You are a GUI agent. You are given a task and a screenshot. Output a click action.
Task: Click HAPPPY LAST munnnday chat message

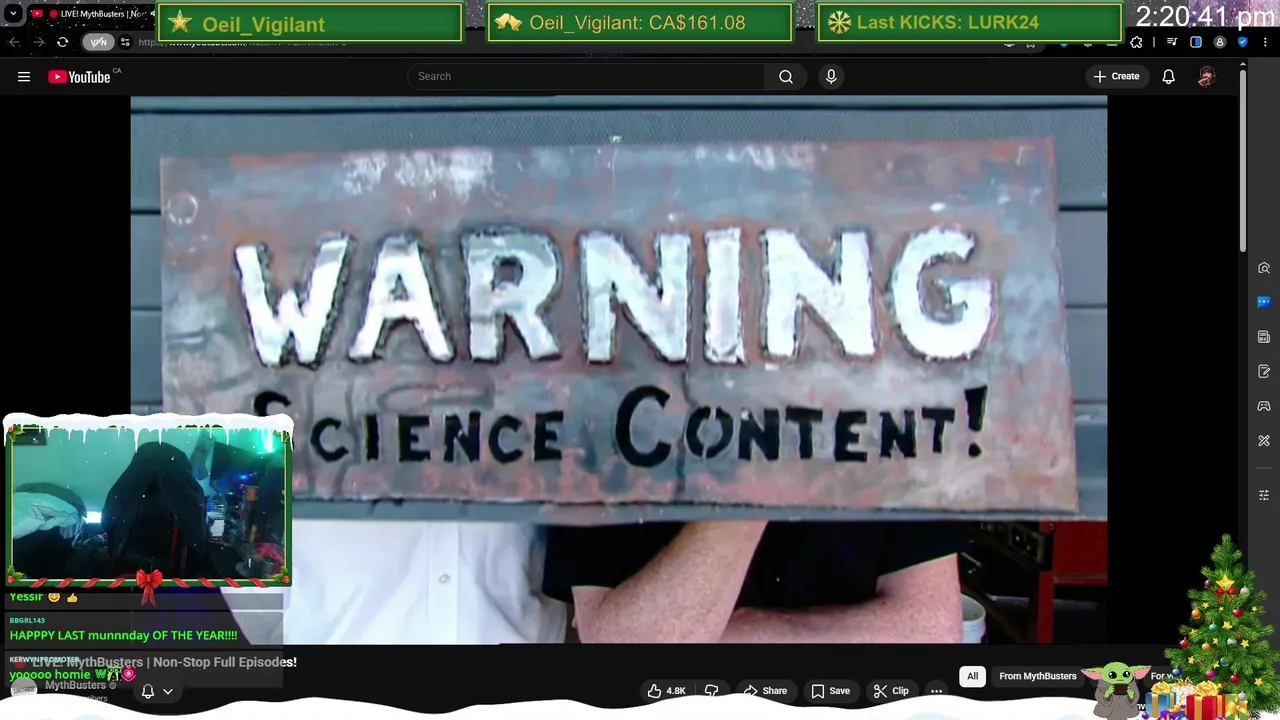click(x=124, y=635)
